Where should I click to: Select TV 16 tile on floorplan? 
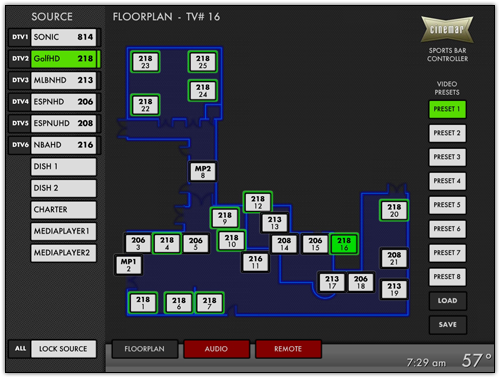tap(344, 244)
